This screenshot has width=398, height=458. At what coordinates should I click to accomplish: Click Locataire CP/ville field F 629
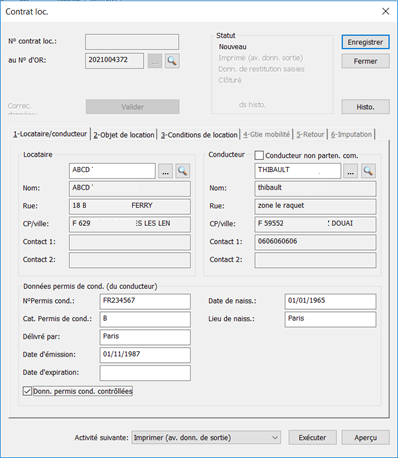click(130, 224)
